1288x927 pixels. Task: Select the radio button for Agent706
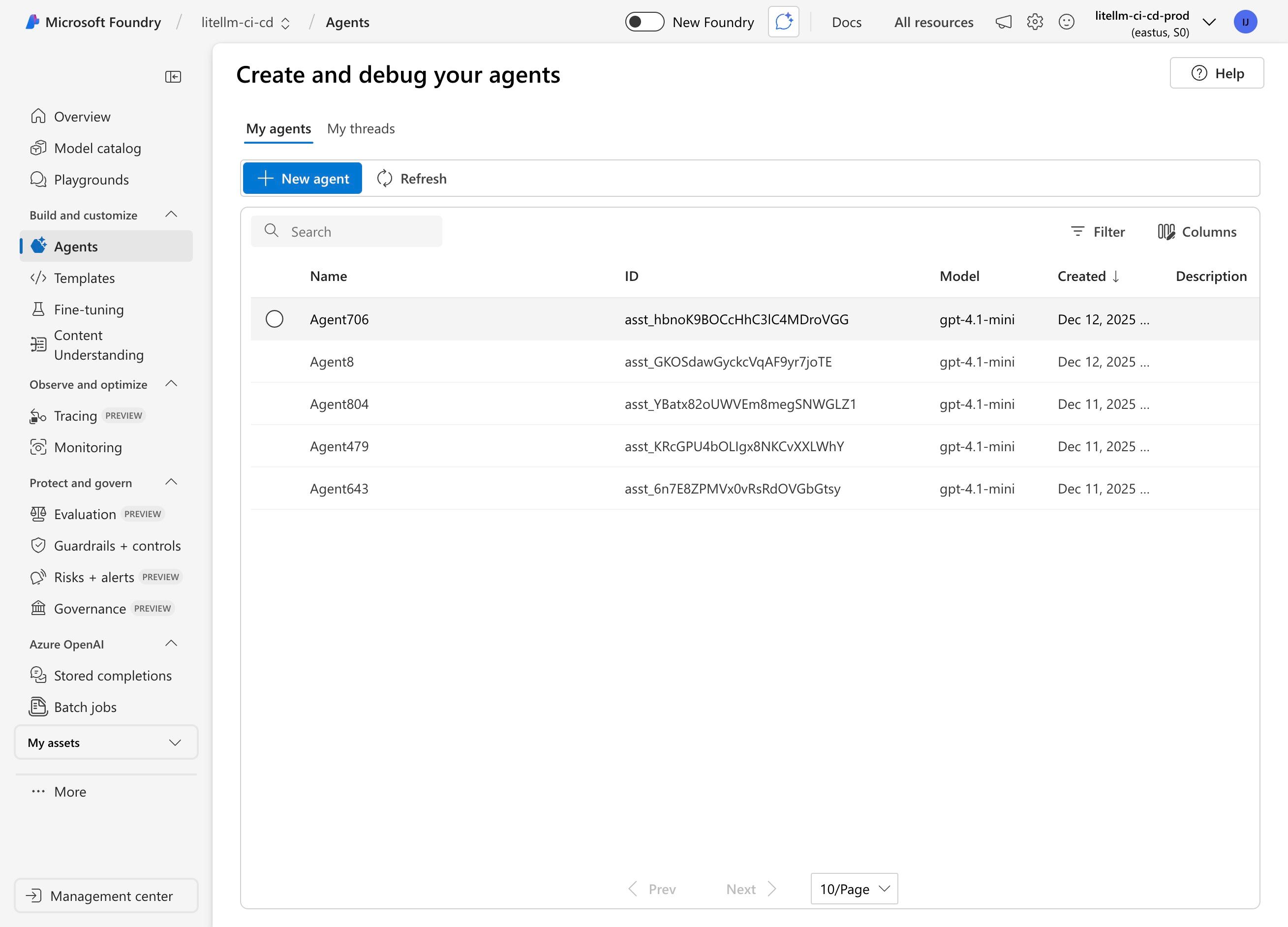pyautogui.click(x=275, y=319)
